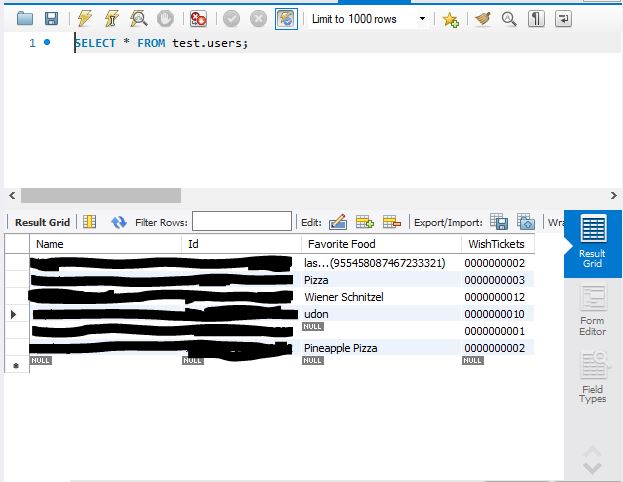Sort by the WishTickets column header

pyautogui.click(x=495, y=244)
